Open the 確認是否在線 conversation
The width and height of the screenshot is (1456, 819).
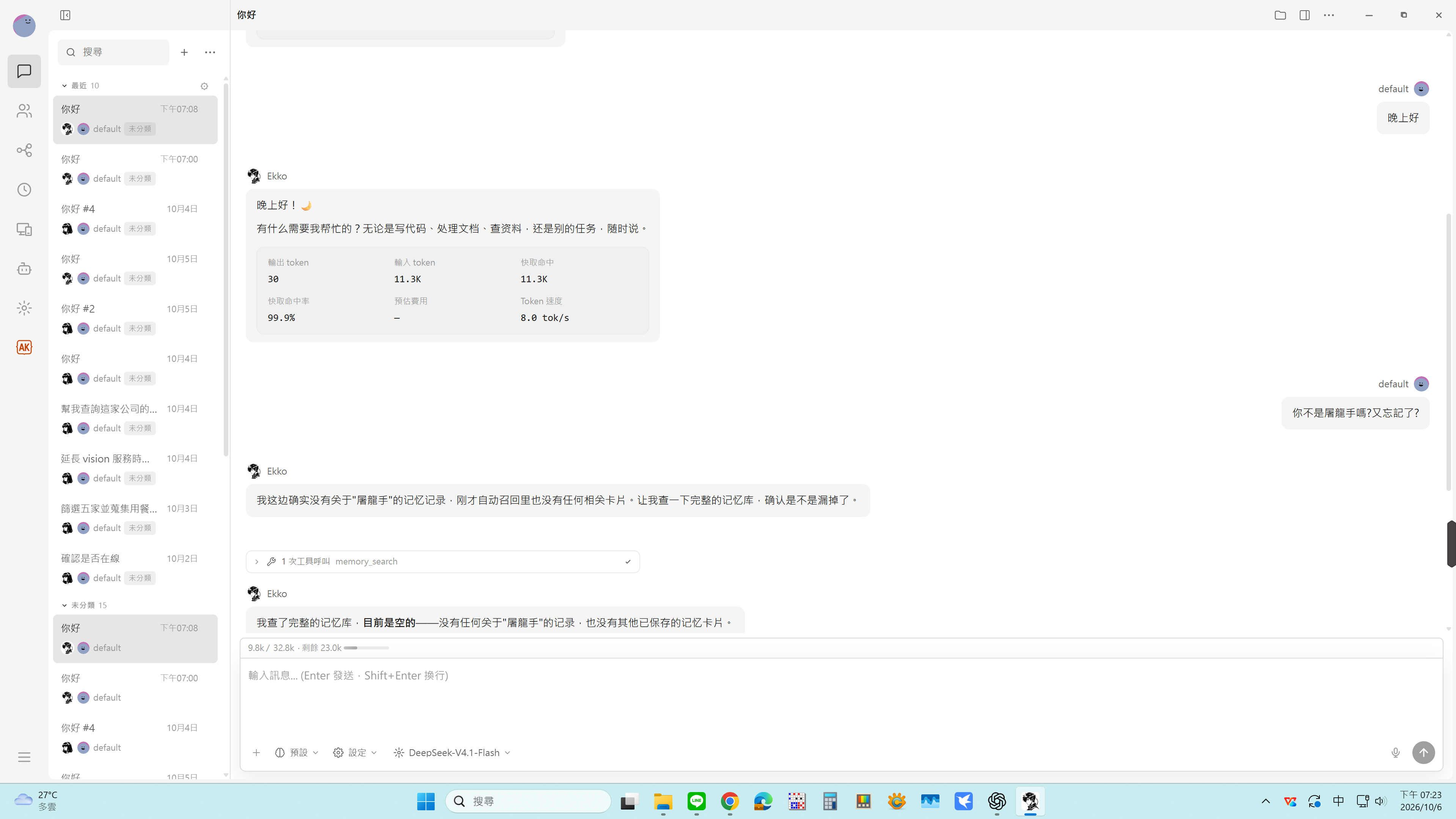click(x=135, y=568)
